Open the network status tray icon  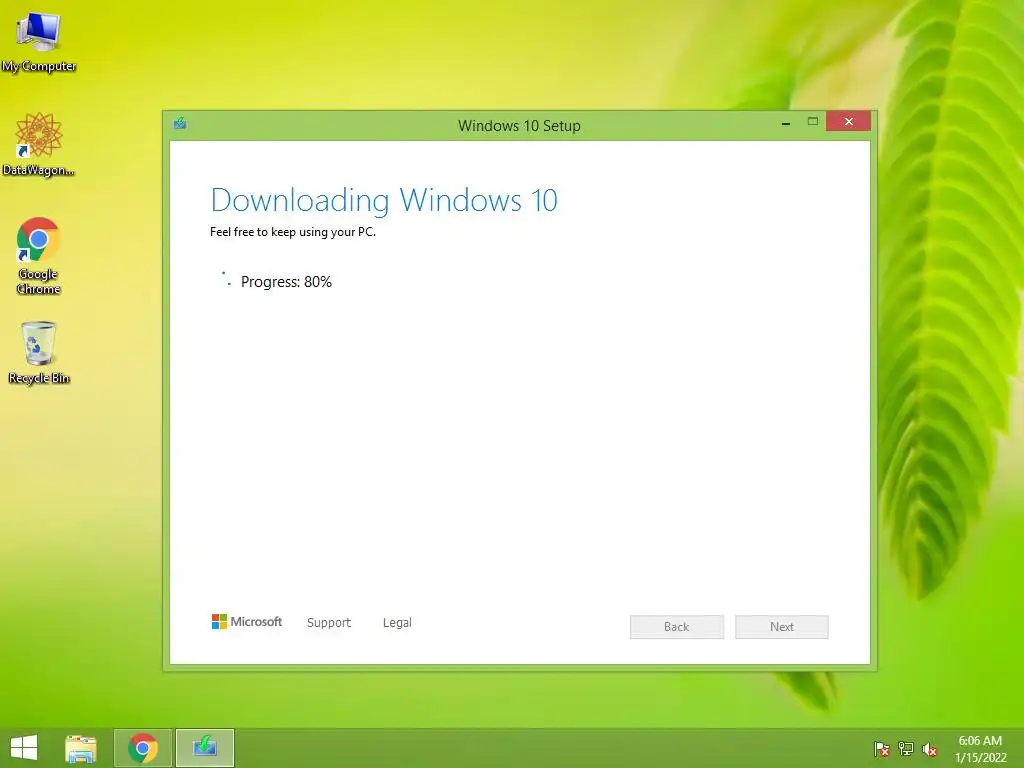(906, 749)
